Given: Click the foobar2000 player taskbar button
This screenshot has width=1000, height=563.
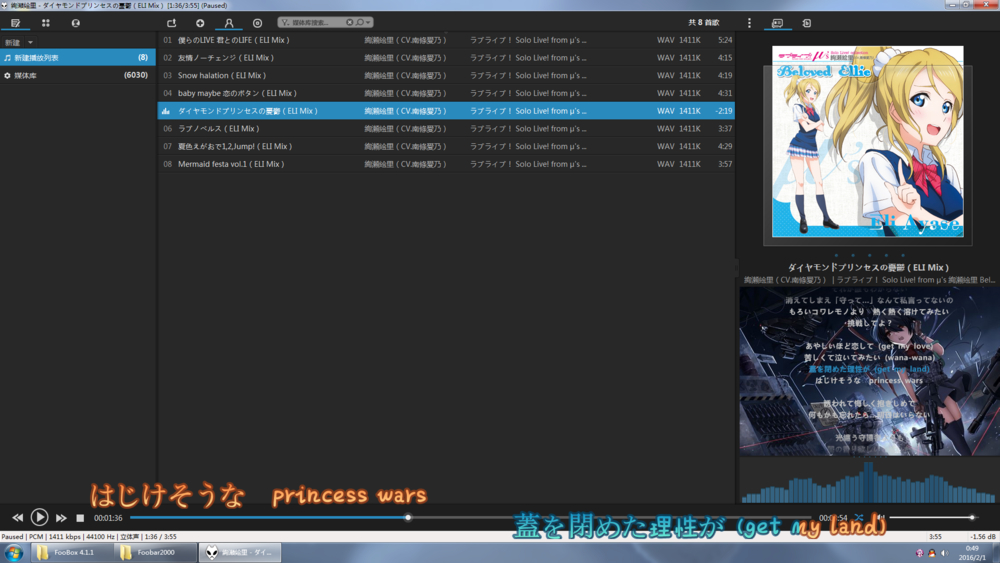Looking at the screenshot, I should (x=240, y=552).
